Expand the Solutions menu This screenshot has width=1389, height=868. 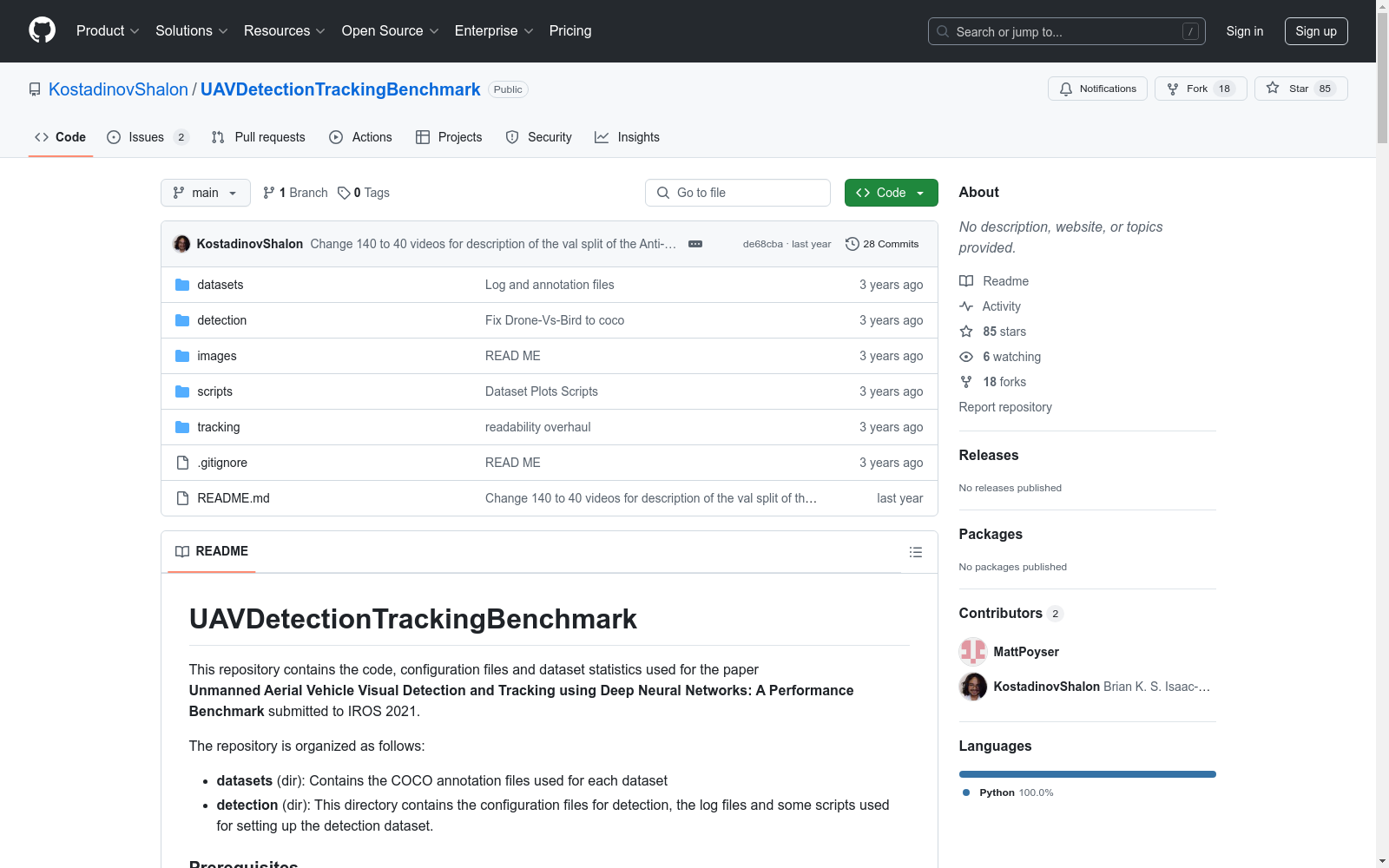192,30
